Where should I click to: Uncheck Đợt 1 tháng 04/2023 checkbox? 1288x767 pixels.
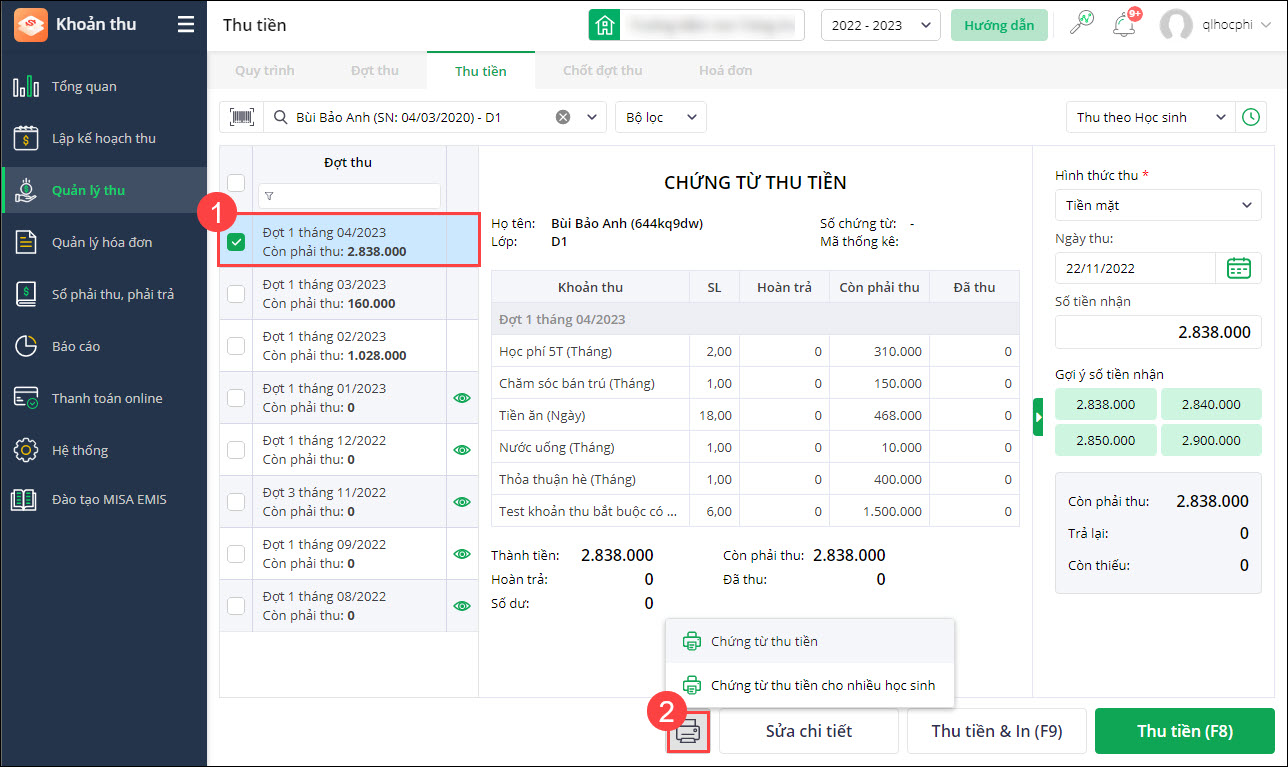click(236, 242)
